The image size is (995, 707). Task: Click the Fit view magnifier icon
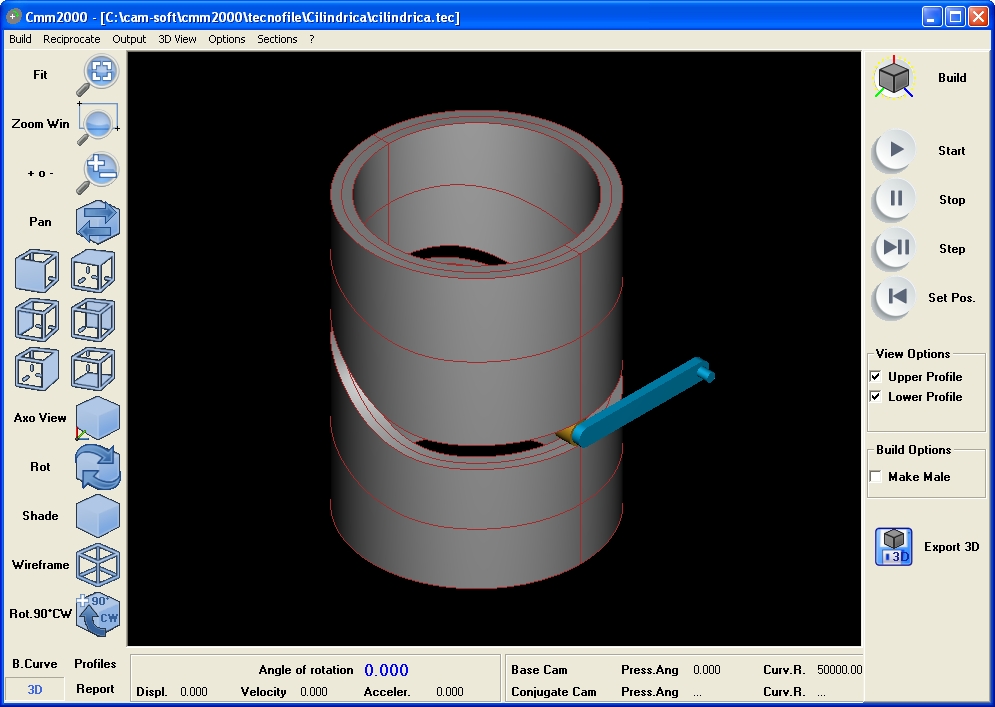[x=98, y=73]
